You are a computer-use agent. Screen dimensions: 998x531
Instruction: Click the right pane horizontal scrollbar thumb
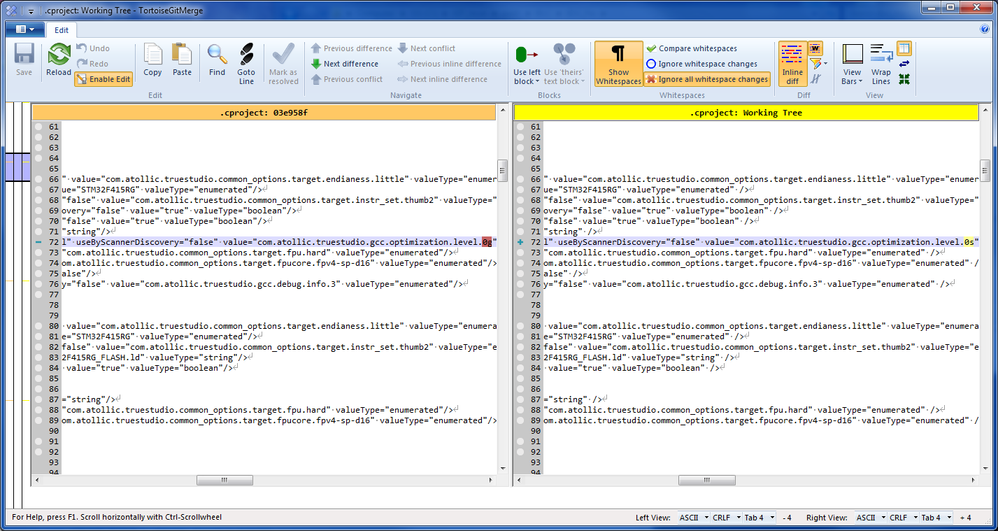coord(706,480)
